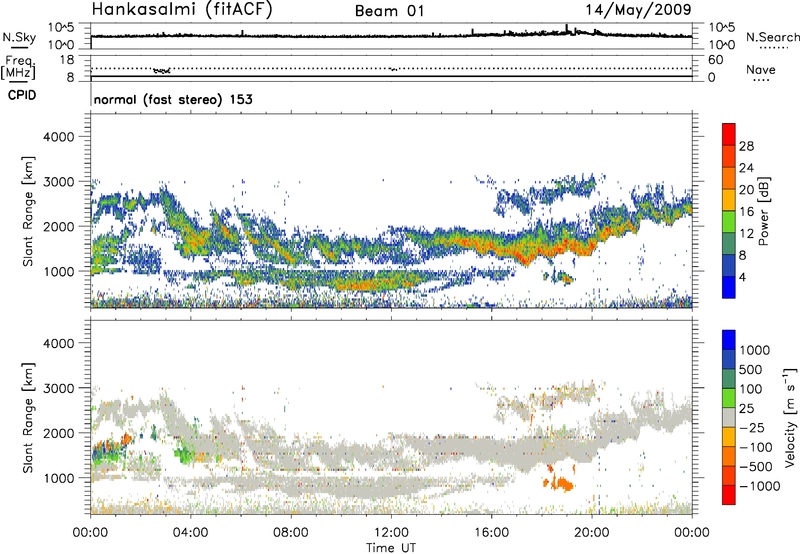Image resolution: width=800 pixels, height=554 pixels.
Task: Click 'Slant Range [km]' label of velocity panel
Action: coord(28,418)
